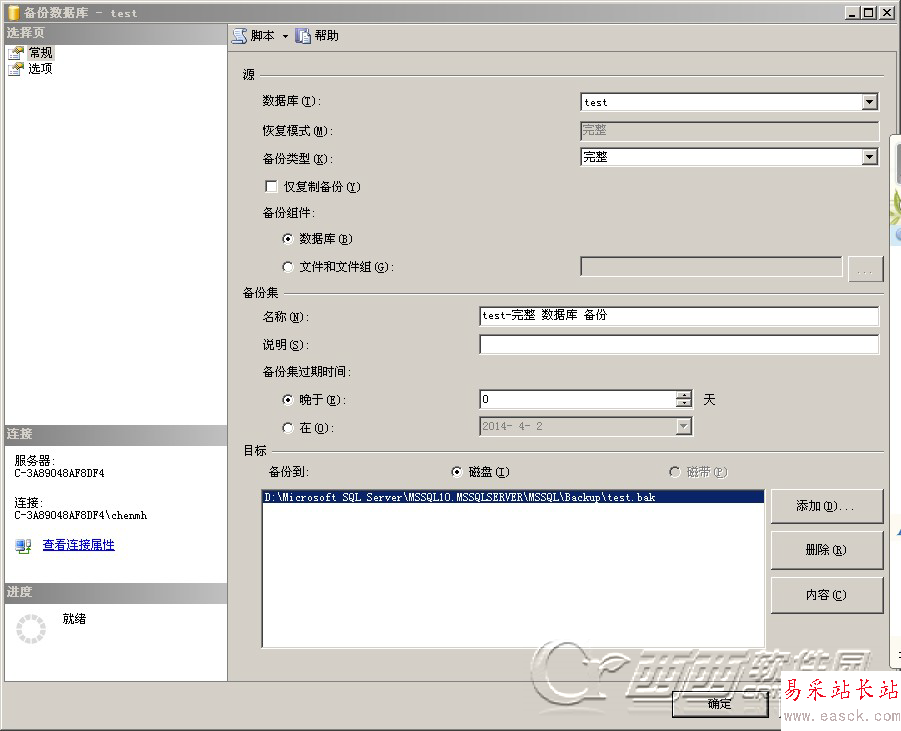The image size is (901, 731).
Task: Select the 常规 page icon
Action: [16, 53]
